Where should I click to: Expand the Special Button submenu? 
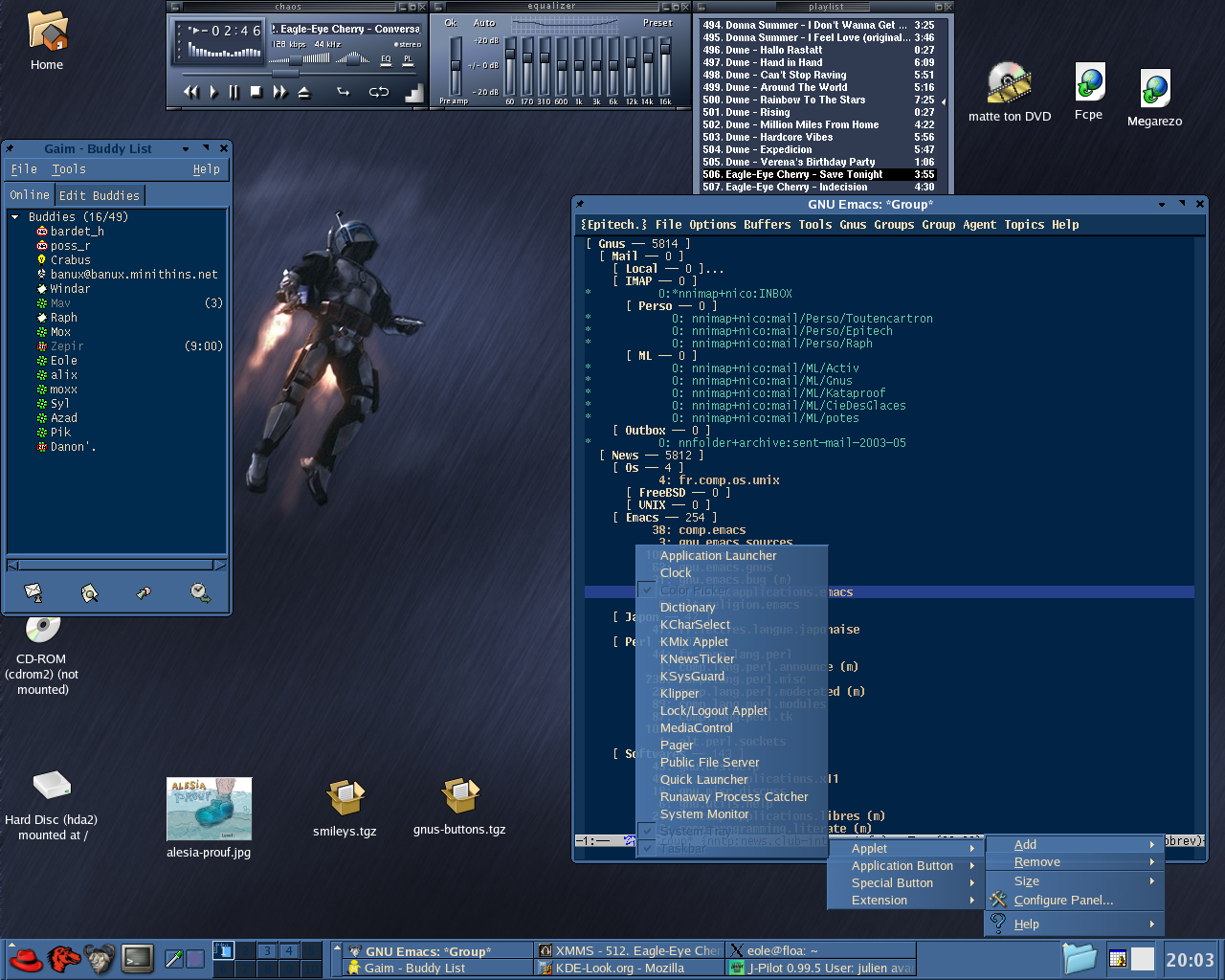tap(905, 883)
